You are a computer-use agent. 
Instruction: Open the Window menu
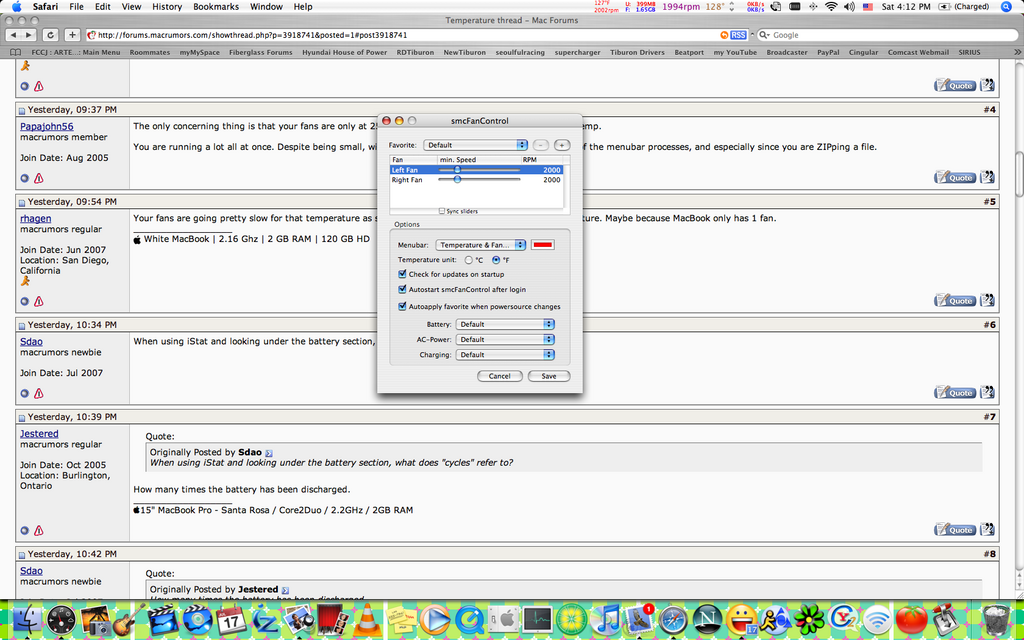point(268,7)
